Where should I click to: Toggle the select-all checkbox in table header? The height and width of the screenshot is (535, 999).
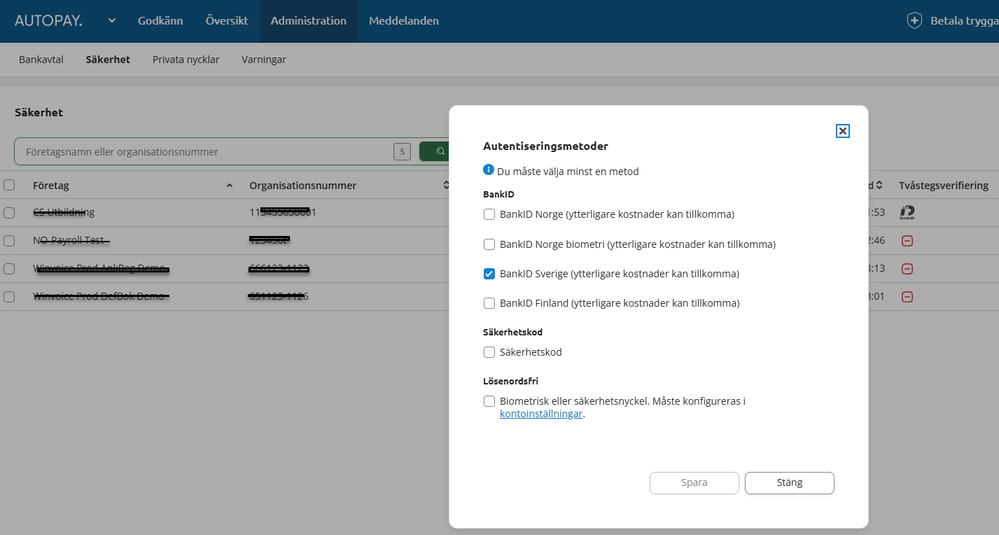[x=9, y=185]
